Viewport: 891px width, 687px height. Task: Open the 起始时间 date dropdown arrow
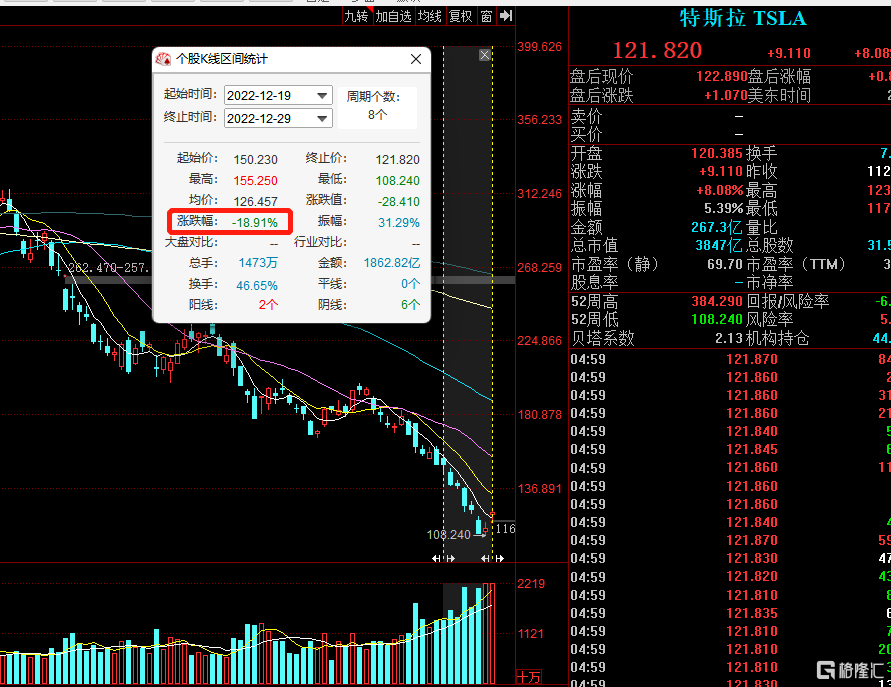[322, 95]
